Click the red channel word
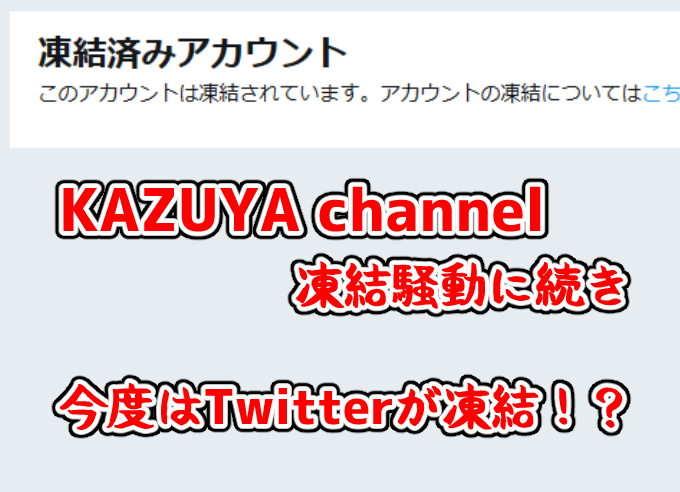This screenshot has width=680, height=492. 432,208
